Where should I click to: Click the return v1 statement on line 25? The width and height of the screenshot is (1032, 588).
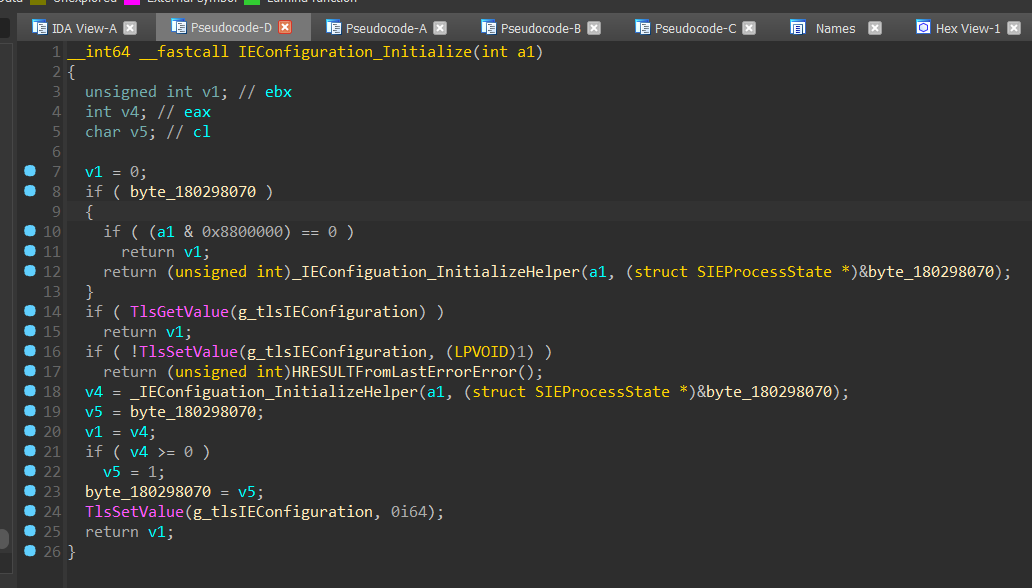129,532
